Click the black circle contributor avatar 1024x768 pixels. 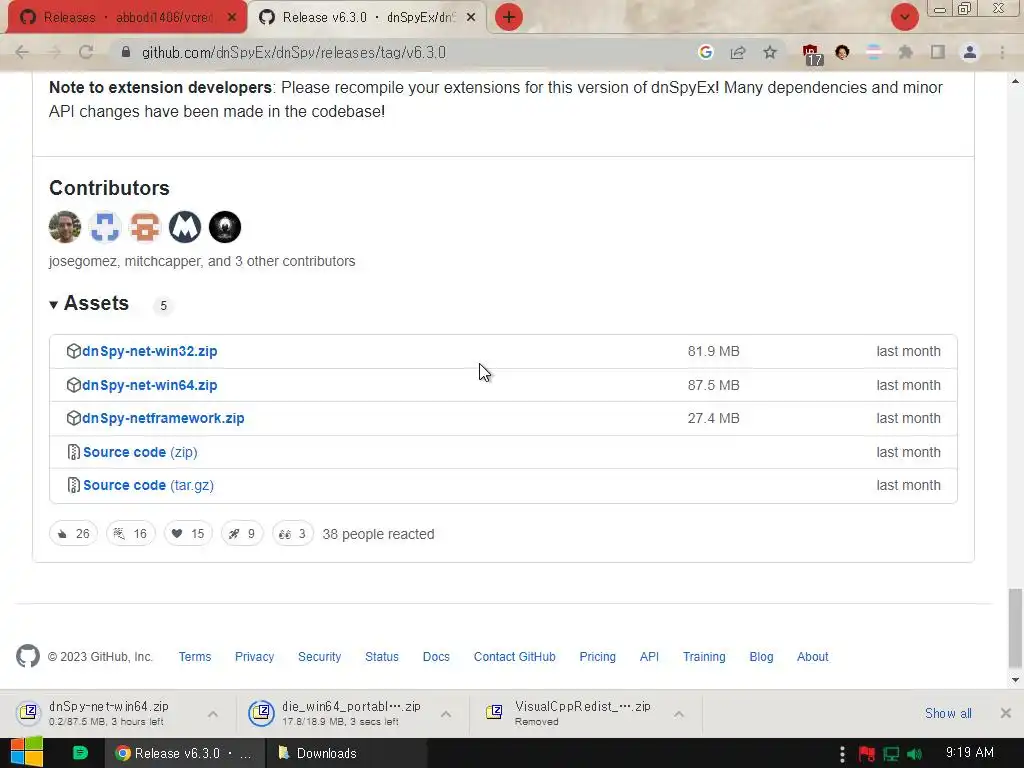[225, 227]
